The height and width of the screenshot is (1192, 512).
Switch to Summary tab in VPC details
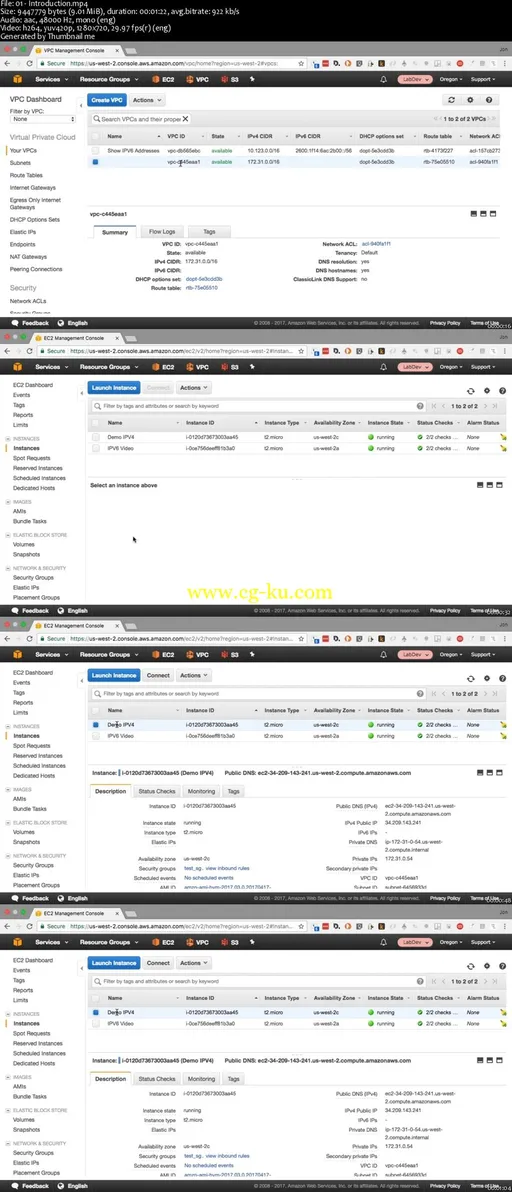click(x=115, y=231)
